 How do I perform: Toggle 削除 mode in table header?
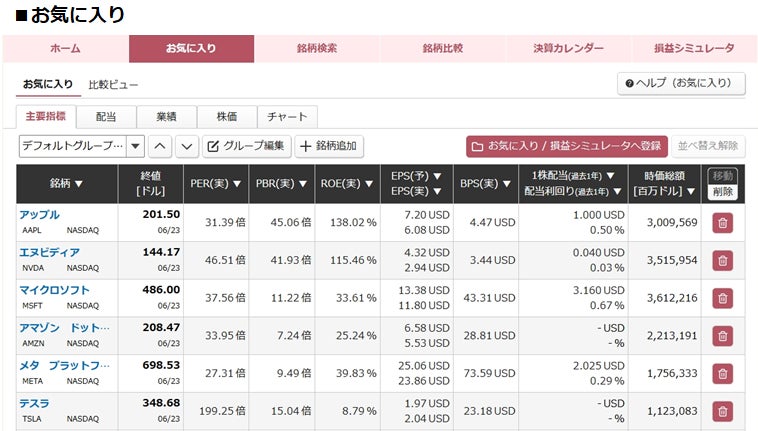[x=723, y=191]
